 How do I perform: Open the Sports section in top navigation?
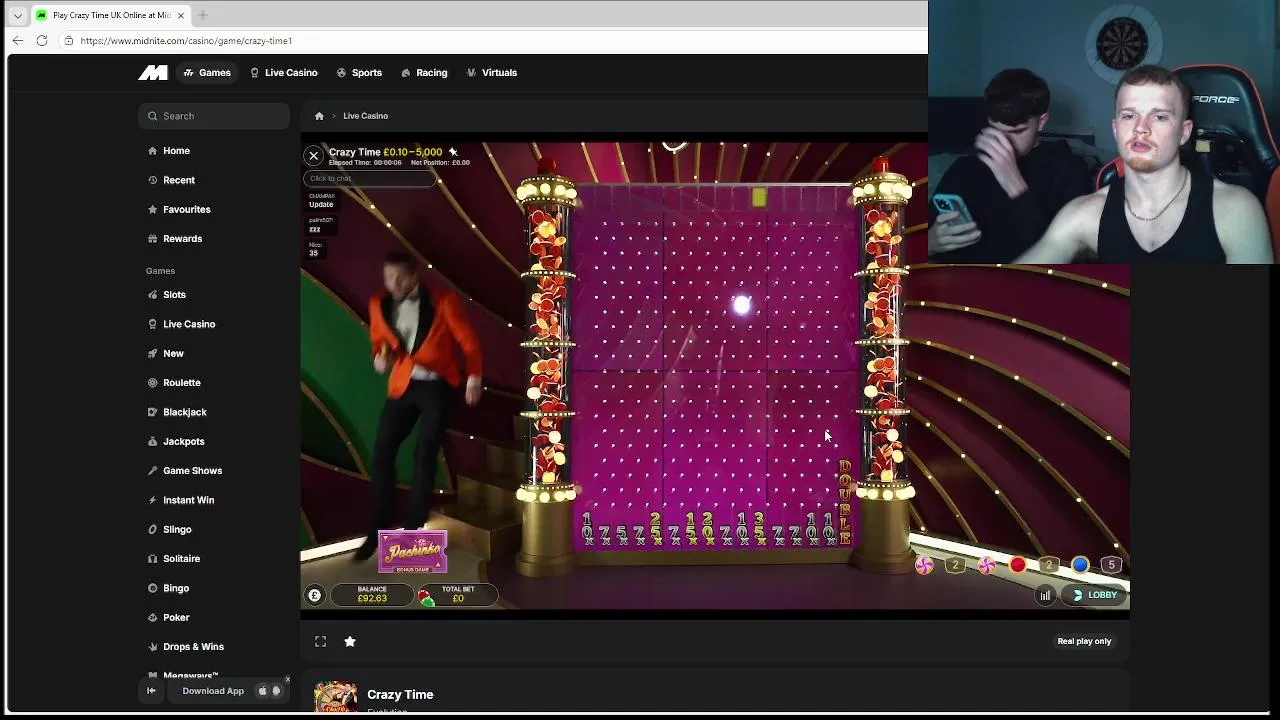(359, 72)
